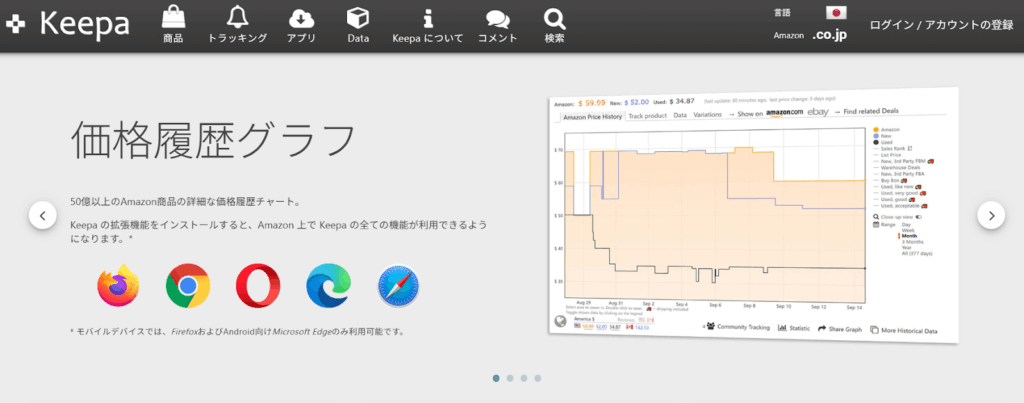Click the Keepa logo in the header

[x=67, y=24]
